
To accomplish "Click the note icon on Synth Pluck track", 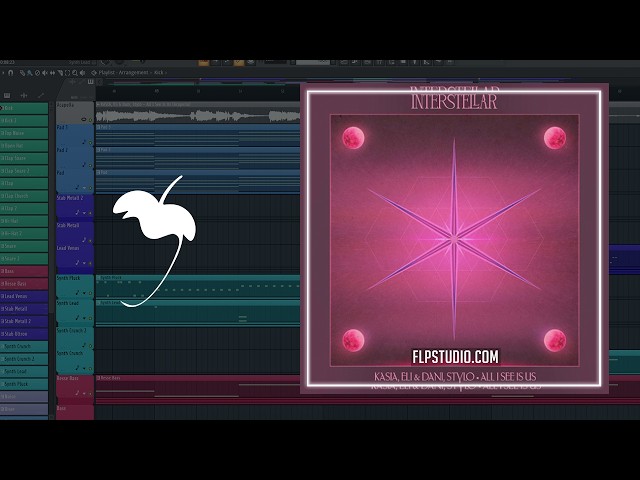I will 78,293.
